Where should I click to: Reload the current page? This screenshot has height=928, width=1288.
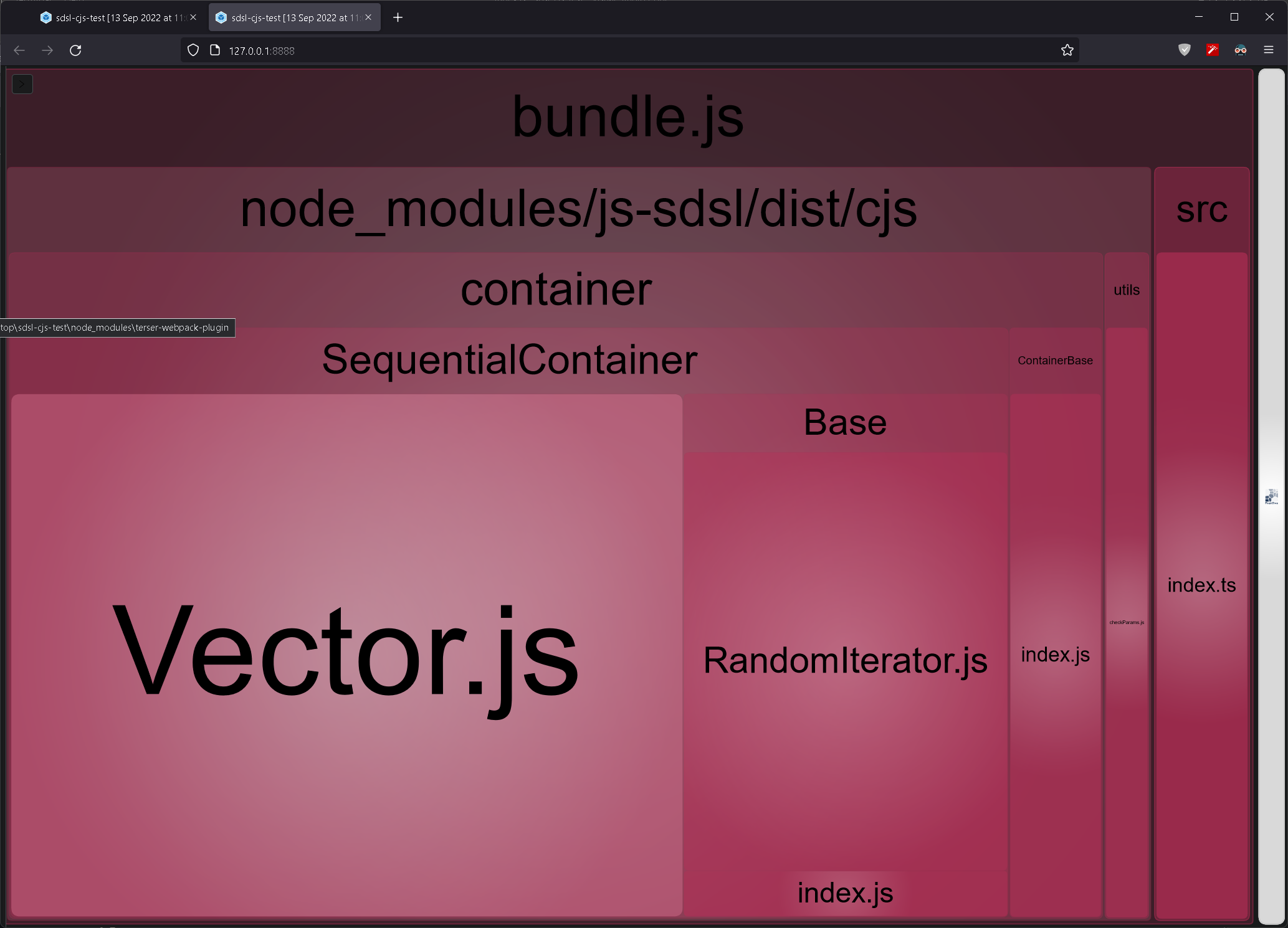click(75, 50)
